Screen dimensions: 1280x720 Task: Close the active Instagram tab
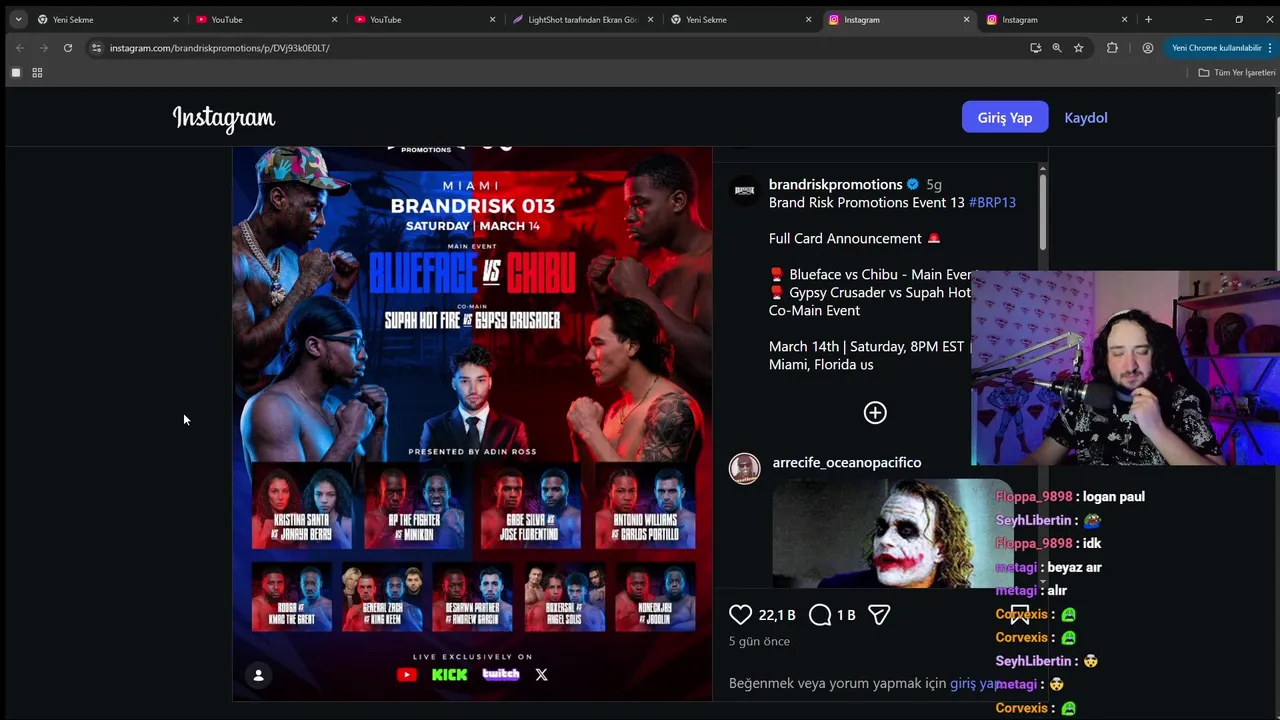[966, 19]
